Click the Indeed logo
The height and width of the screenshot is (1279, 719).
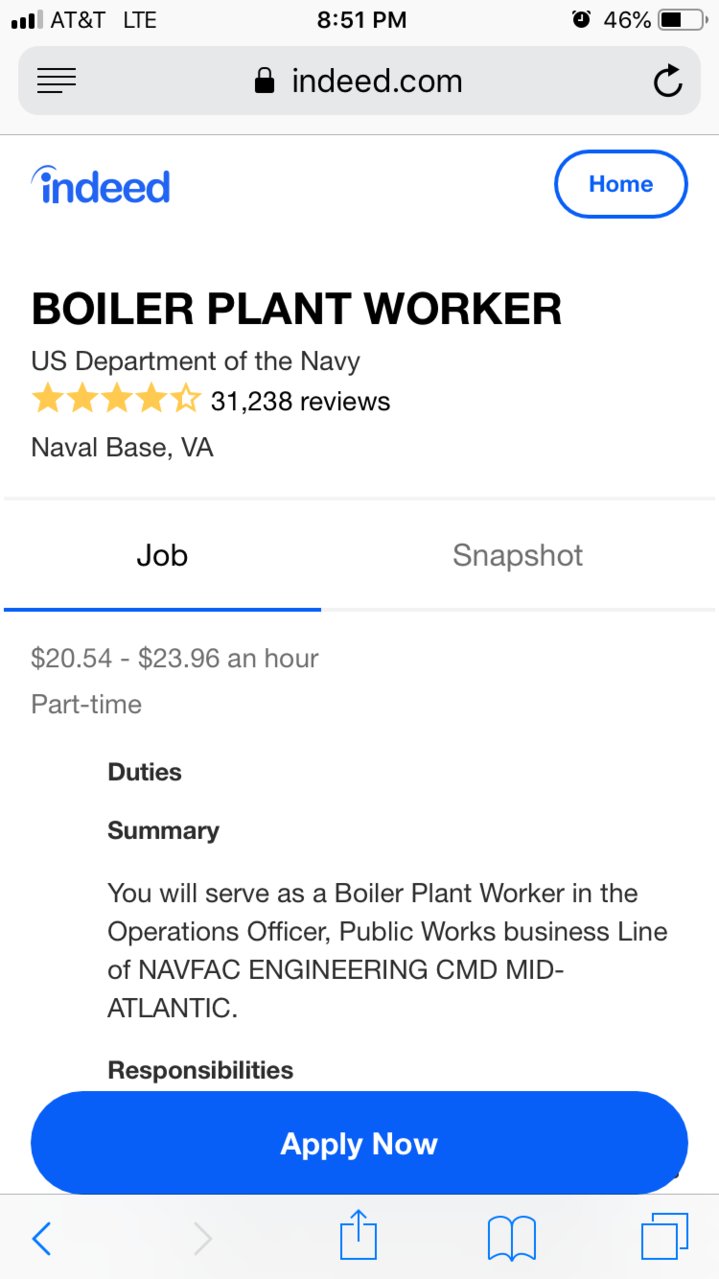(x=101, y=185)
